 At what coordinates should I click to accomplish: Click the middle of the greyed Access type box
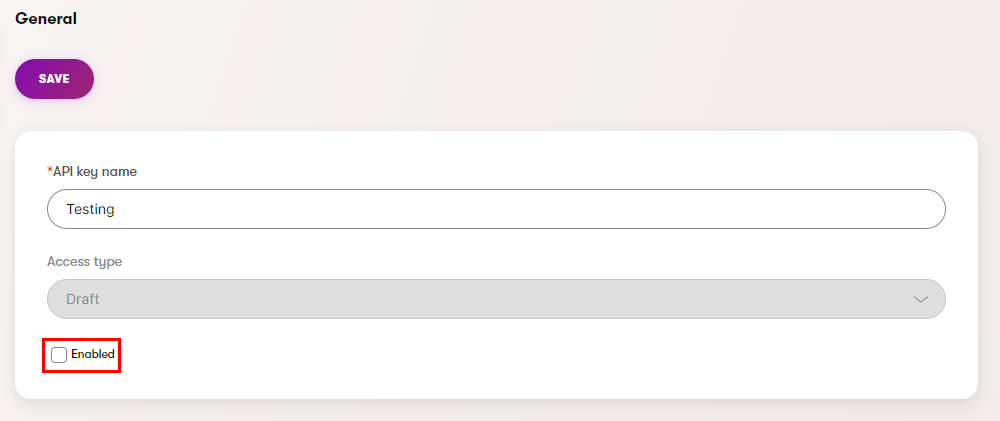pyautogui.click(x=496, y=299)
